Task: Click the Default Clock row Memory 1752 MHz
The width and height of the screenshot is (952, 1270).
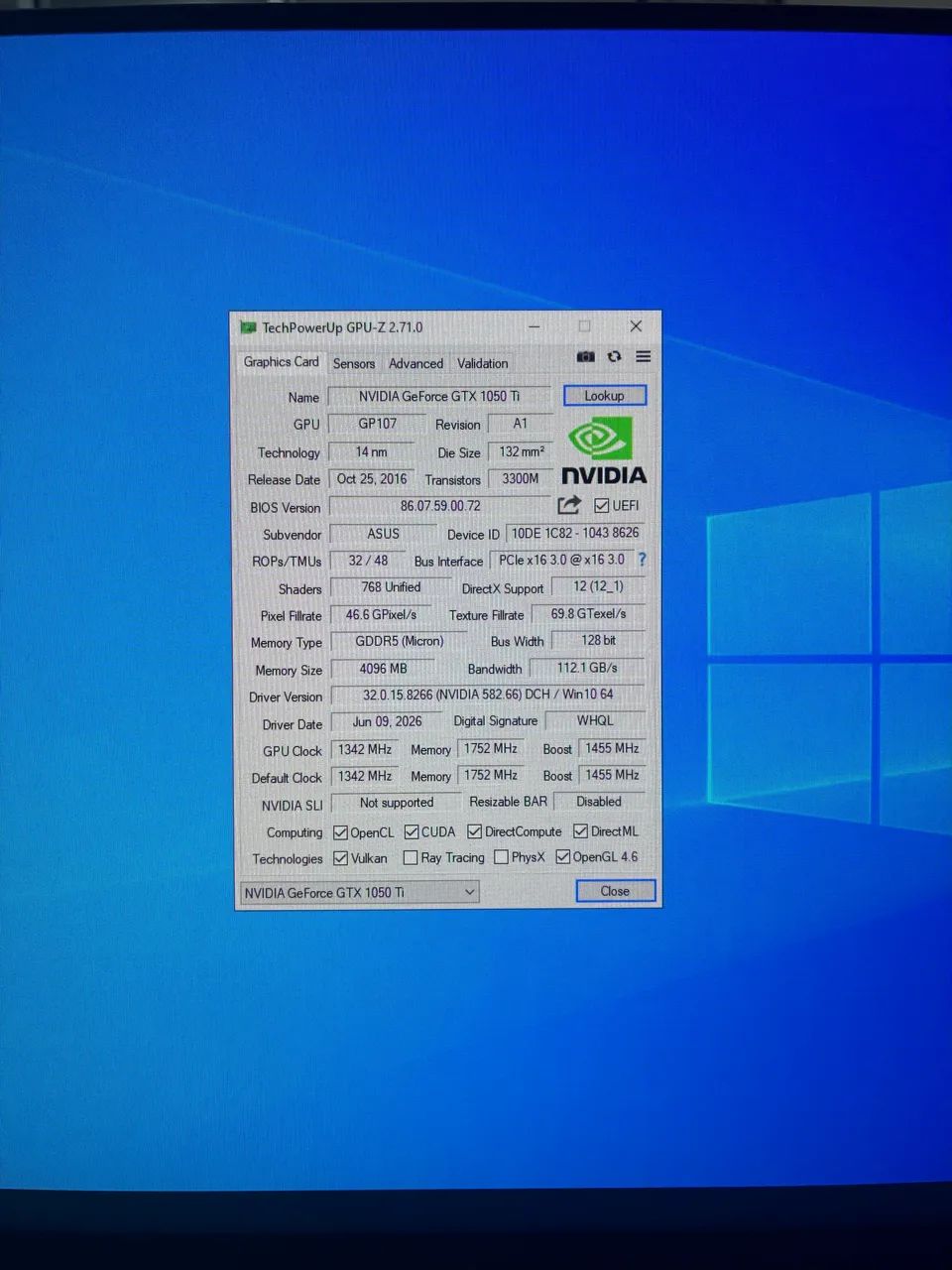Action: 491,776
